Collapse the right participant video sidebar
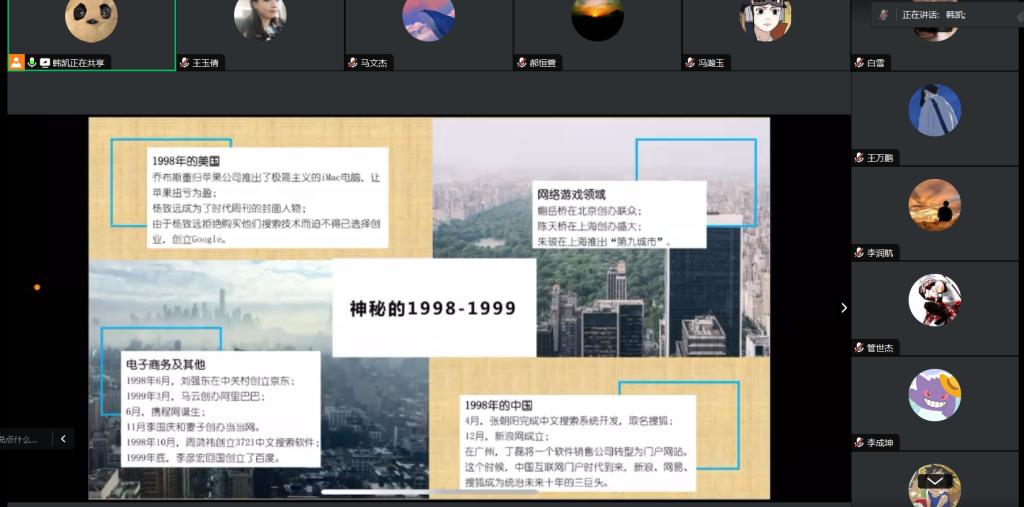1024x507 pixels. coord(843,308)
